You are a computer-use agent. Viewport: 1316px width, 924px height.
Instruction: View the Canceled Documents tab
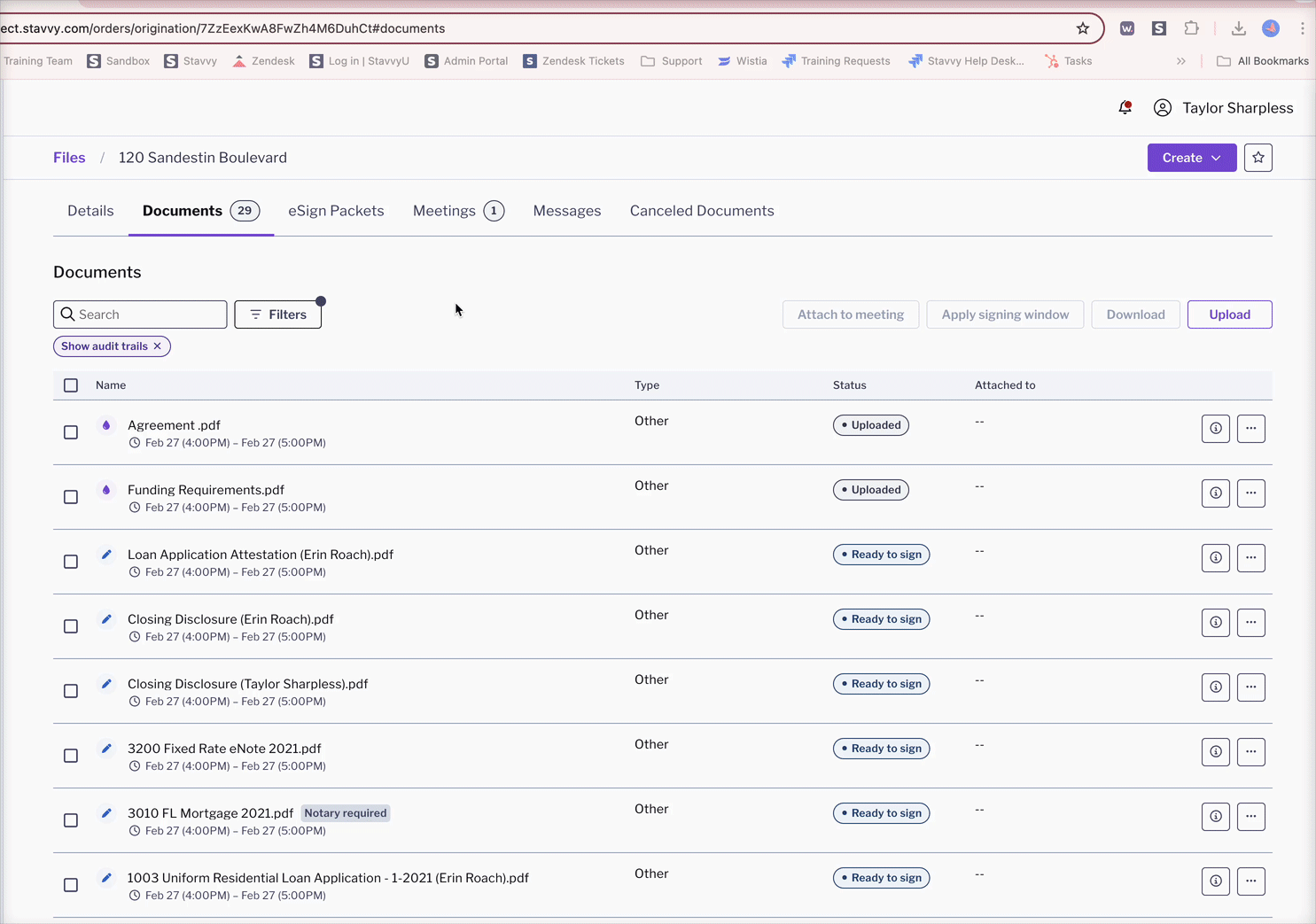click(702, 211)
